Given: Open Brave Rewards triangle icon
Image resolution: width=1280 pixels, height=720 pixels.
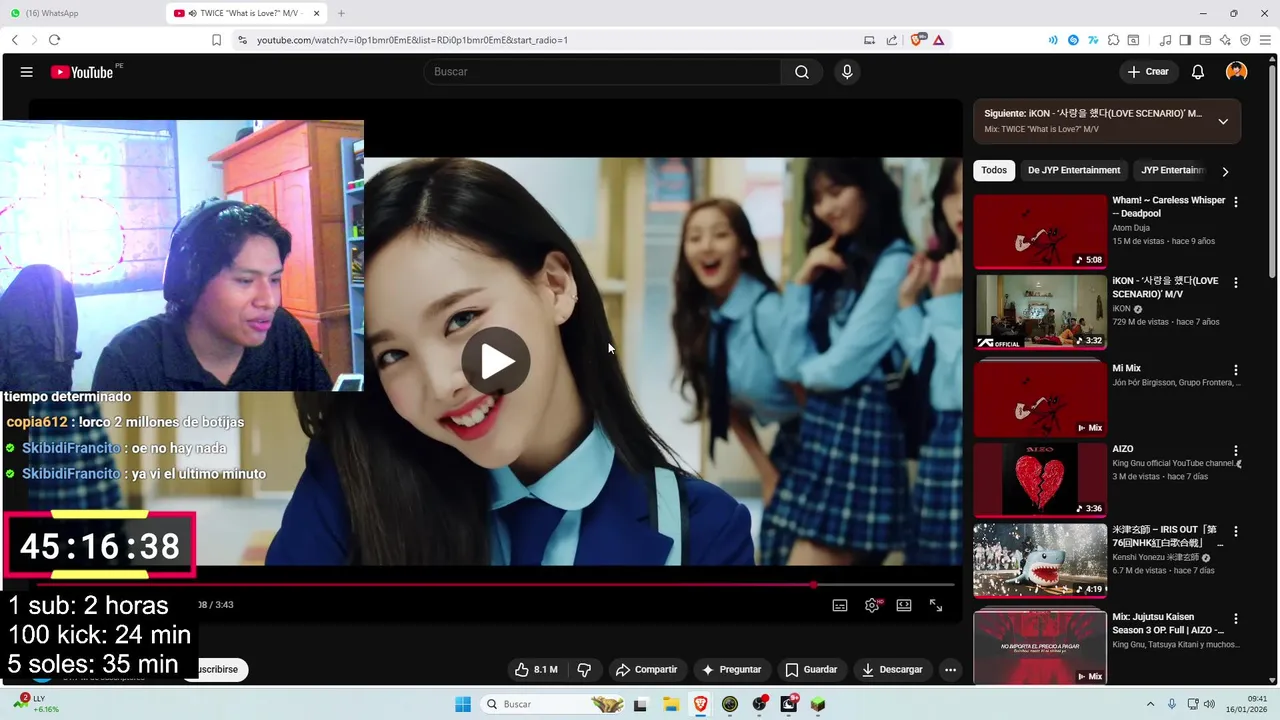Looking at the screenshot, I should [938, 40].
